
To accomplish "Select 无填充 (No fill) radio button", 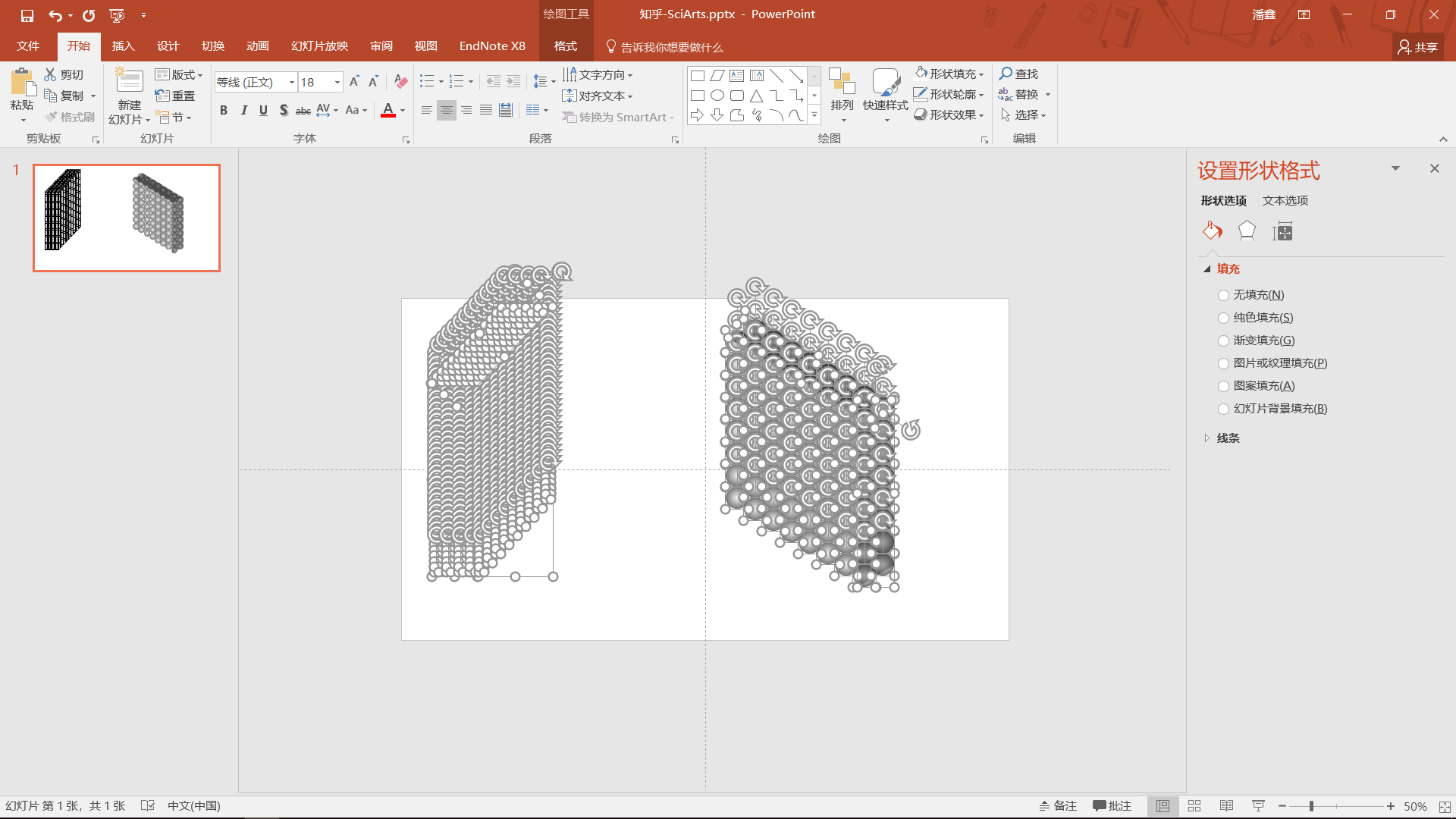I will (x=1223, y=295).
